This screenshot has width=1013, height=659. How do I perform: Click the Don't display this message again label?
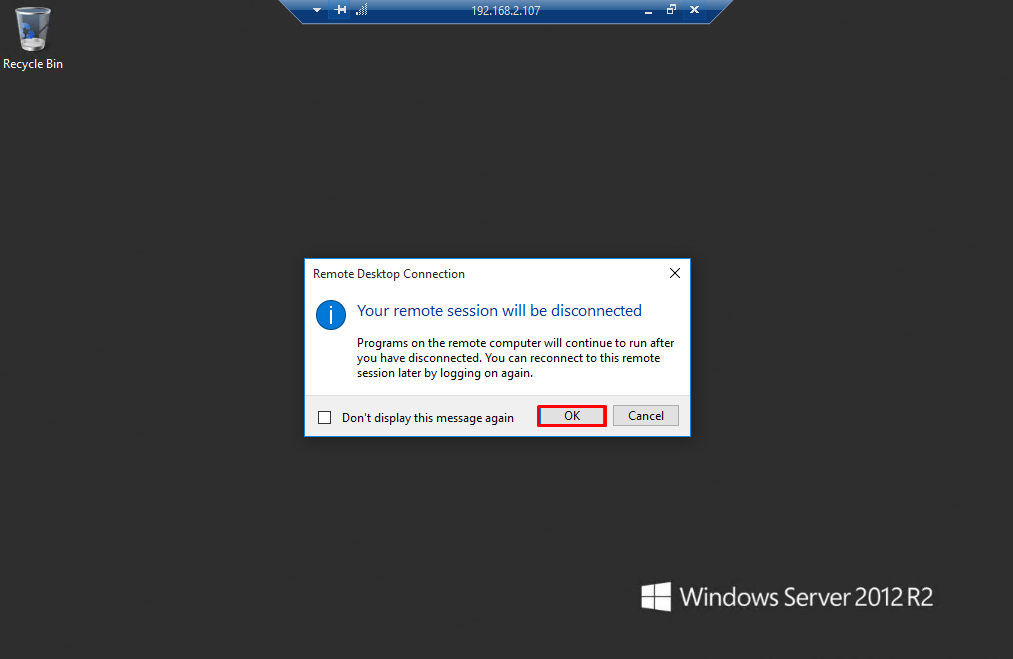coord(428,418)
